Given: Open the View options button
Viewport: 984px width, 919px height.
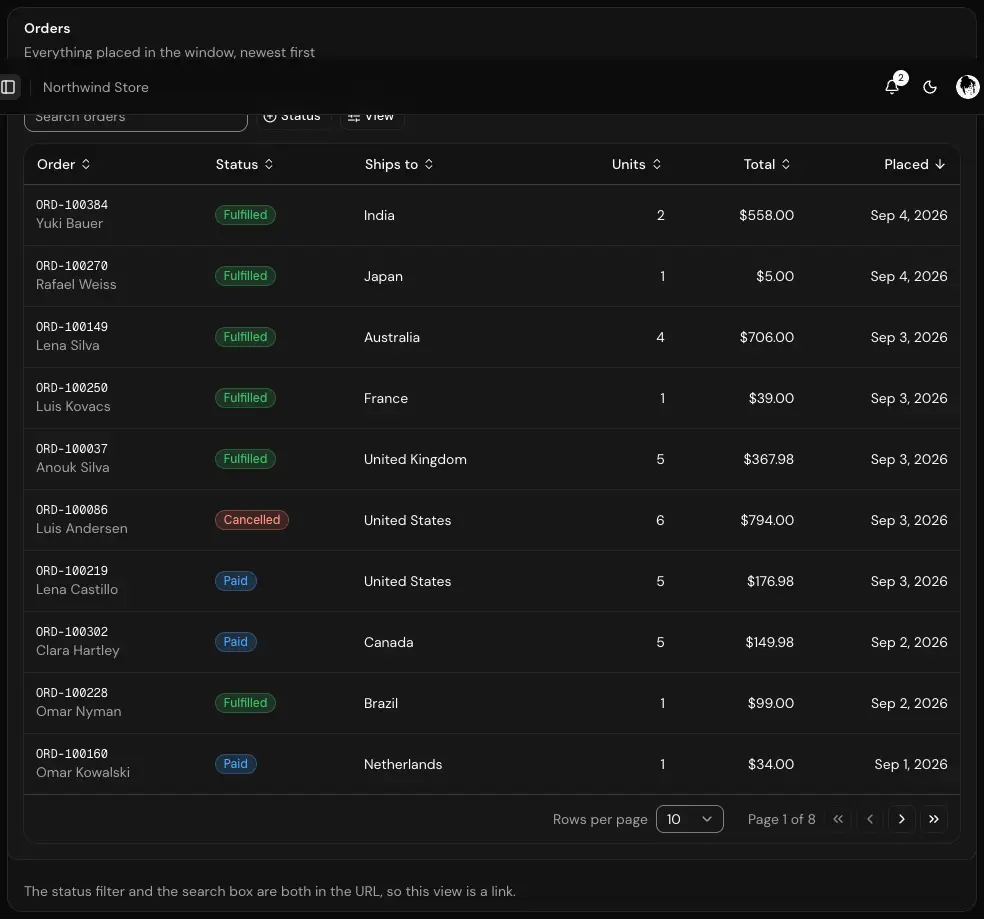Looking at the screenshot, I should [372, 117].
